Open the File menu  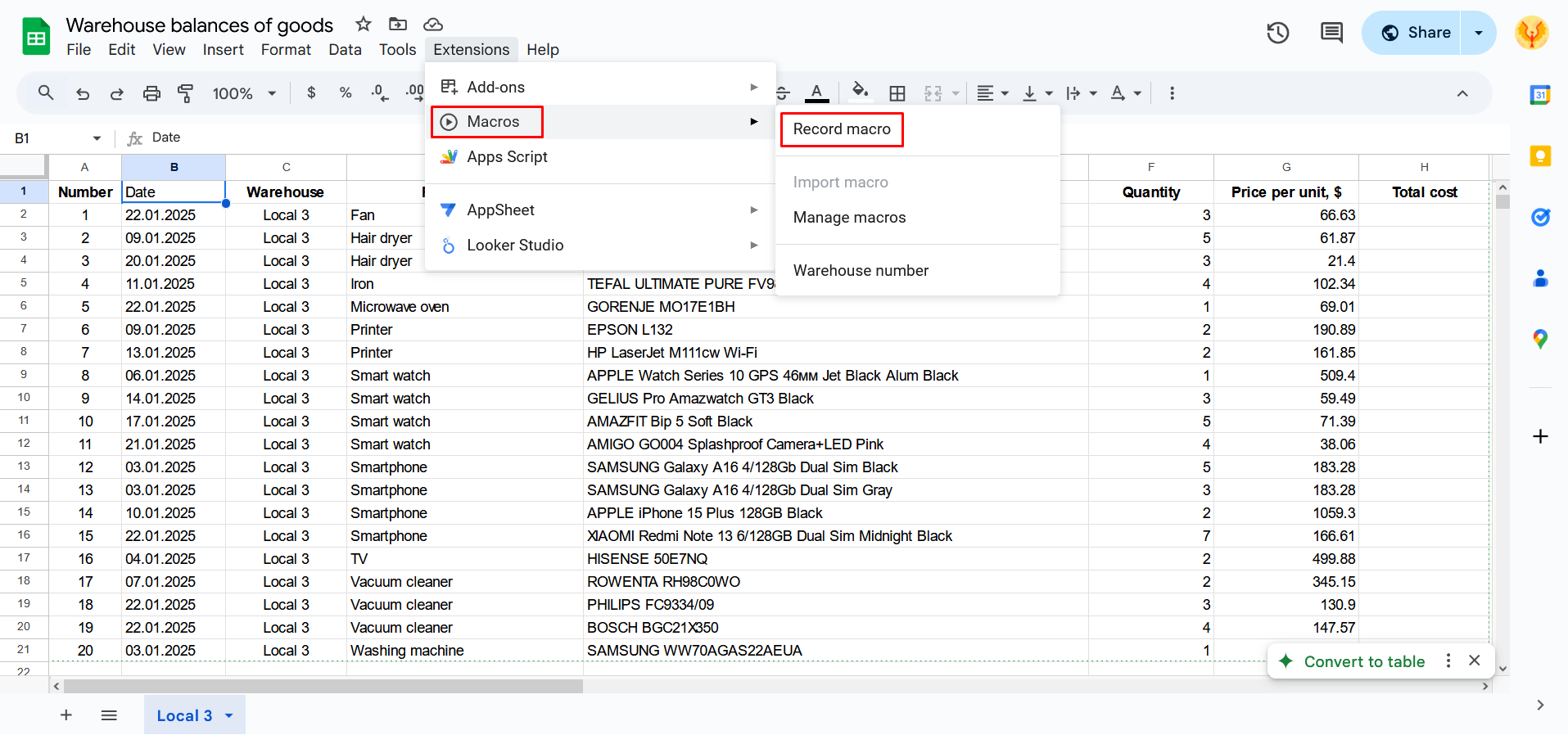click(79, 50)
